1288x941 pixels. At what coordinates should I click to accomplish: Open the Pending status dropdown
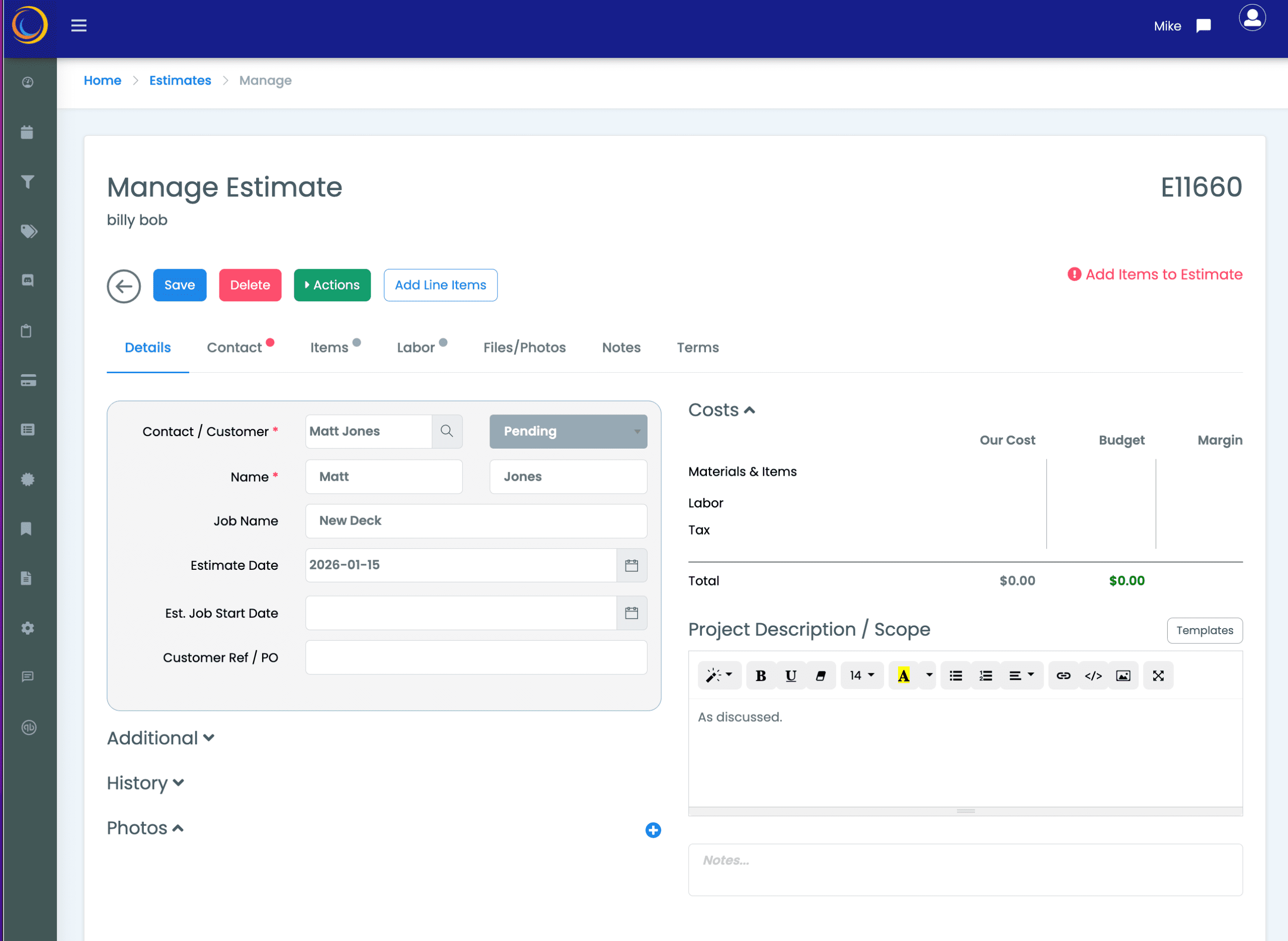point(568,431)
